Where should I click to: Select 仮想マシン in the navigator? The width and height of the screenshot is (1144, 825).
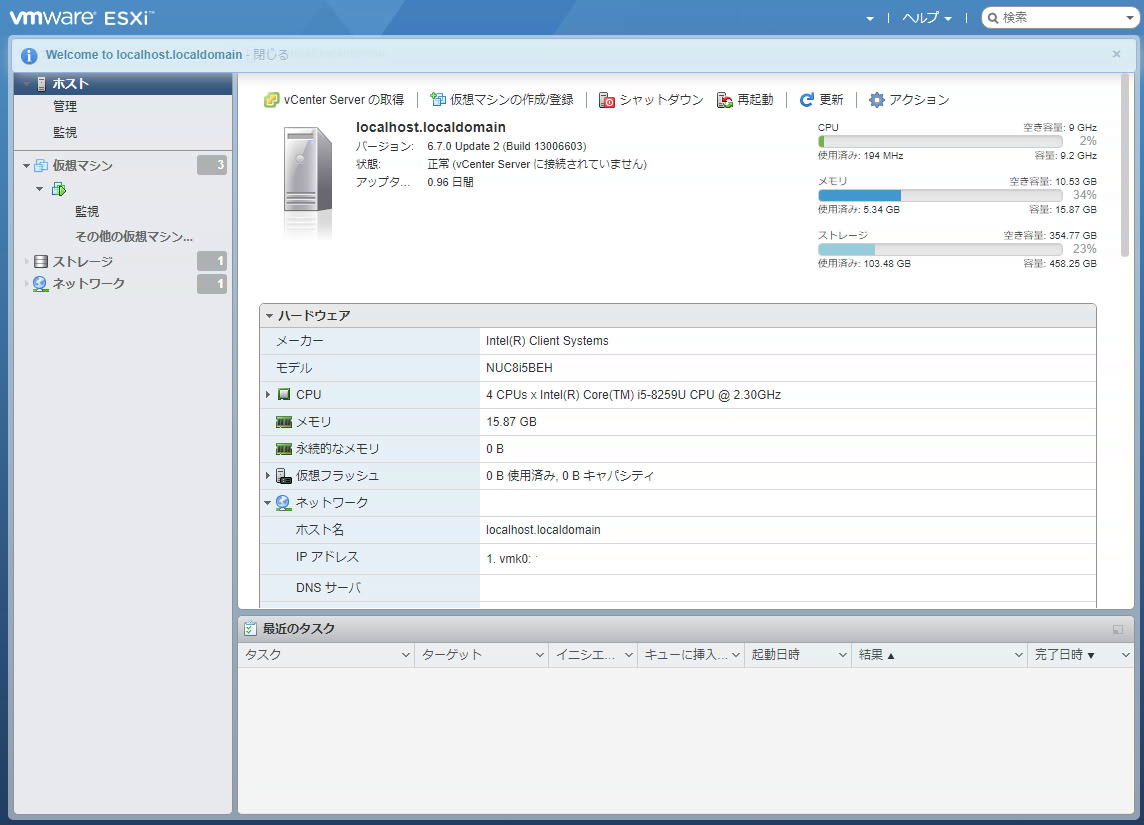(82, 166)
